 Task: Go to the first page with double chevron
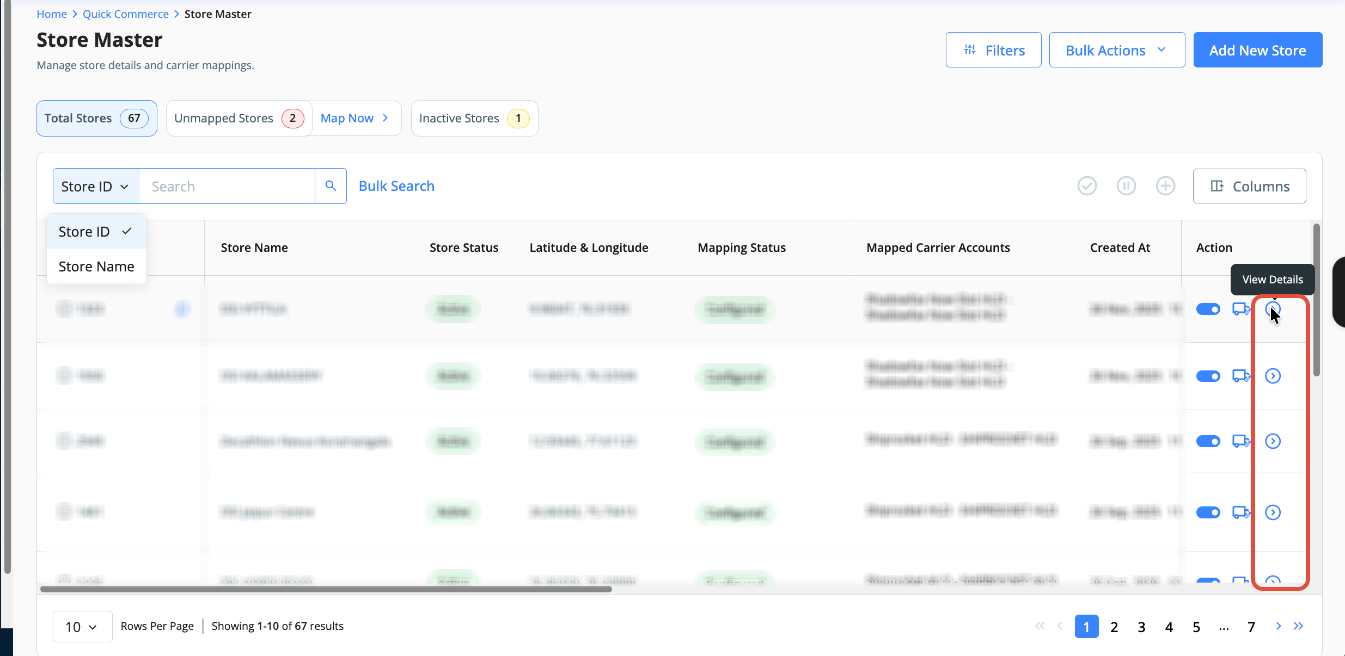(x=1041, y=627)
